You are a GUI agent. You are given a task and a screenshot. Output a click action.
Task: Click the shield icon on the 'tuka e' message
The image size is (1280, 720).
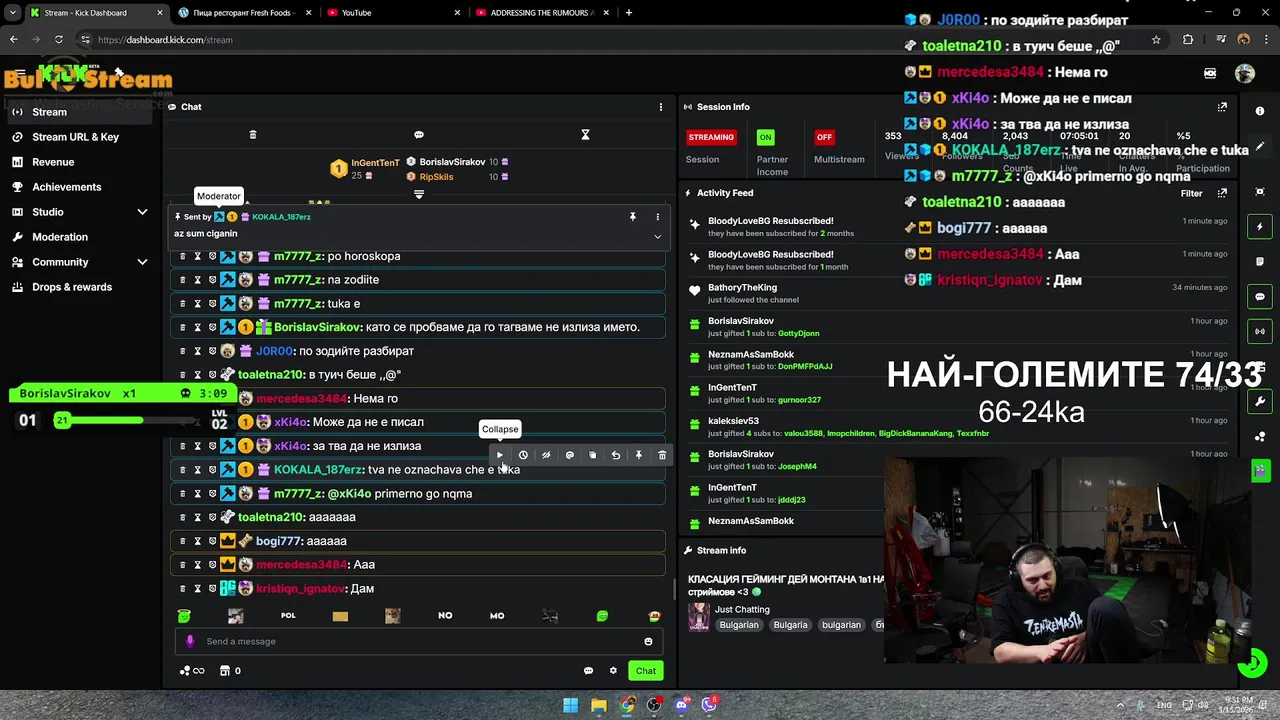click(212, 304)
